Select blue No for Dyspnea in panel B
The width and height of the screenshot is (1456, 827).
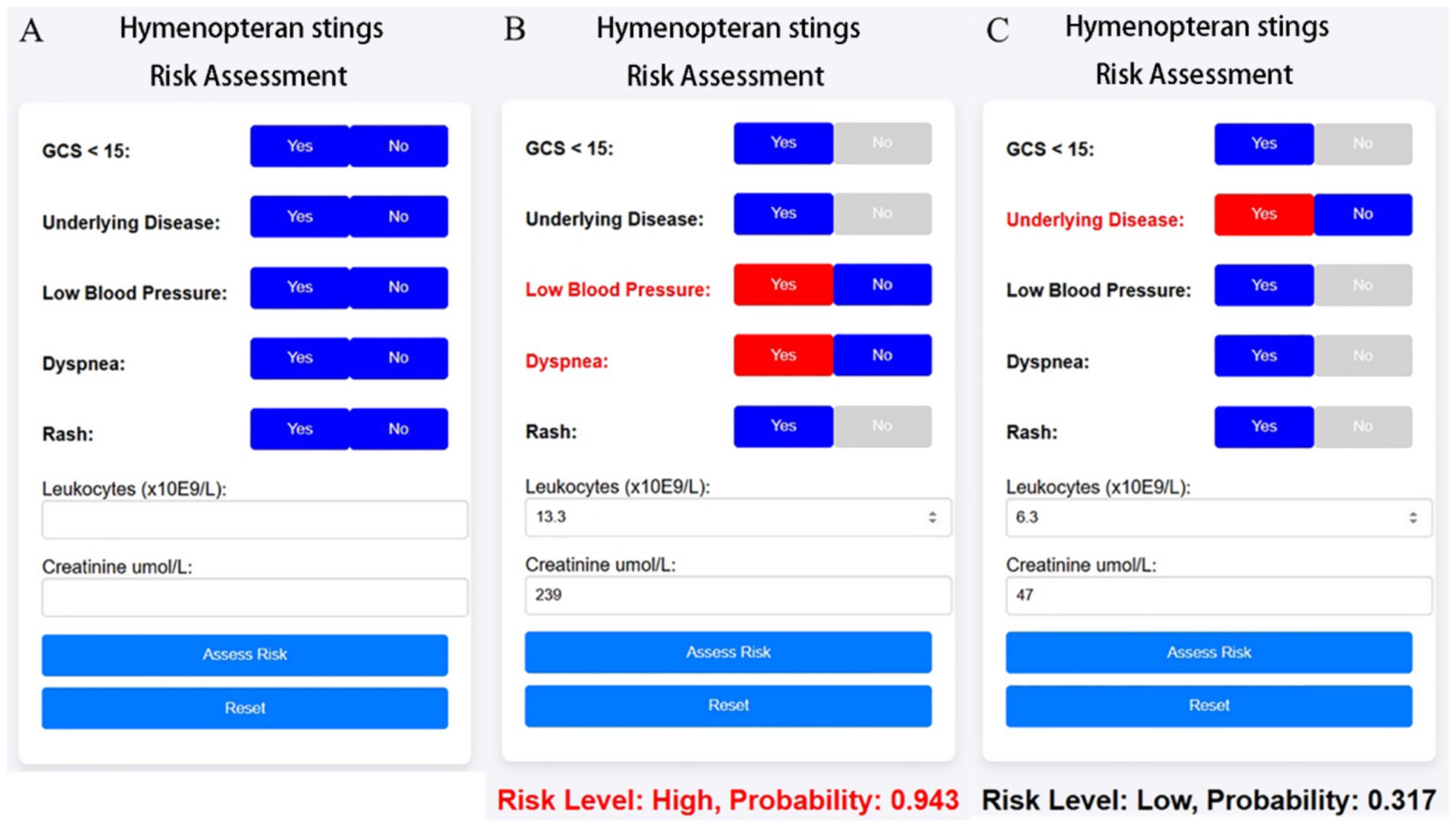click(x=883, y=355)
